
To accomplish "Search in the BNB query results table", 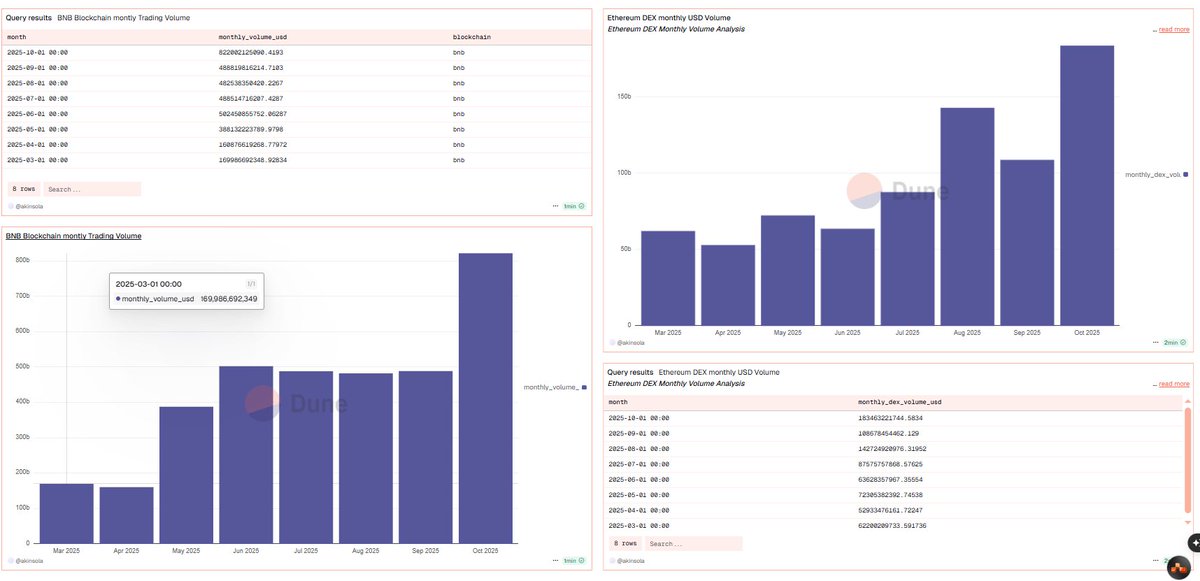I will coord(93,188).
